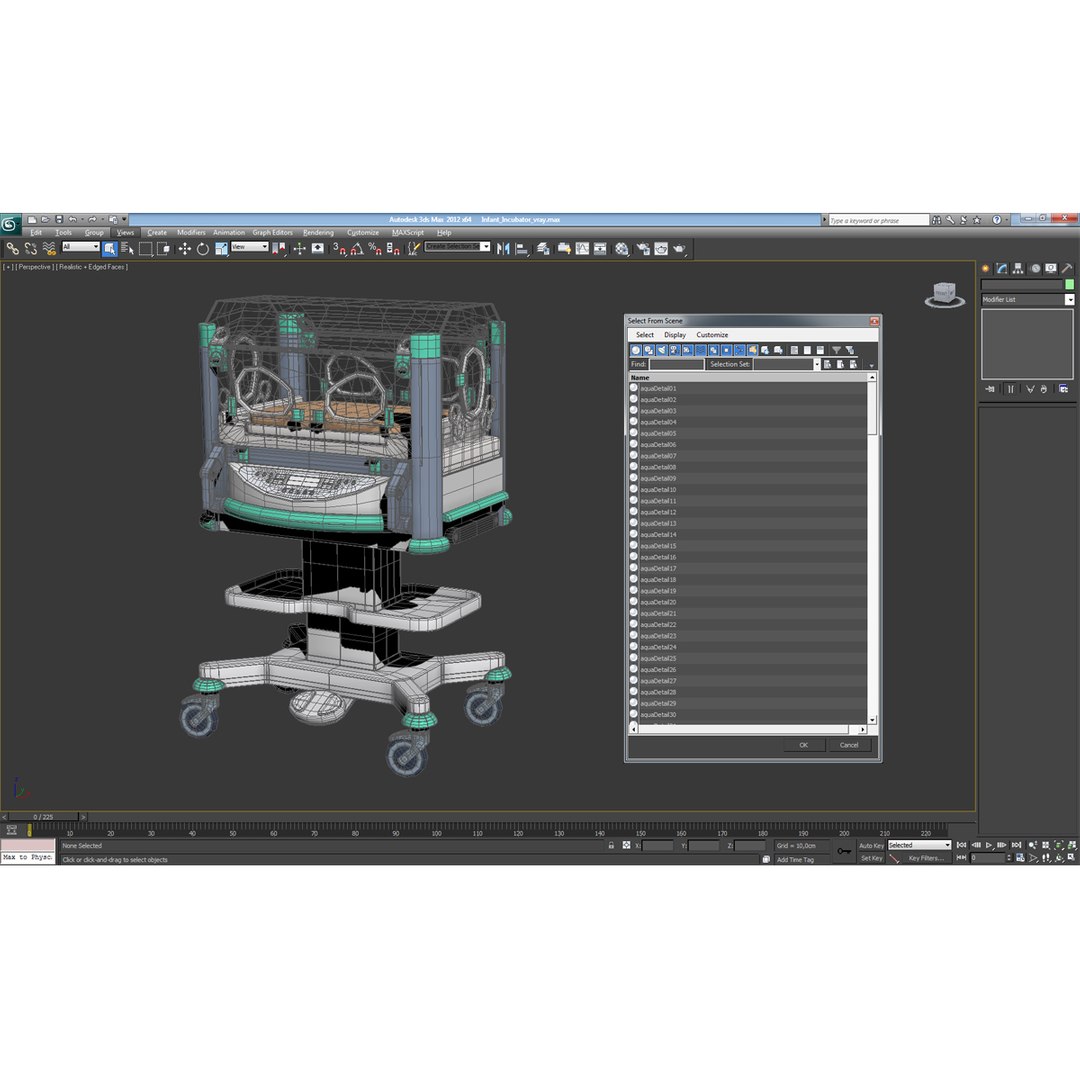Open the Display menu in Select From Scene

click(674, 335)
